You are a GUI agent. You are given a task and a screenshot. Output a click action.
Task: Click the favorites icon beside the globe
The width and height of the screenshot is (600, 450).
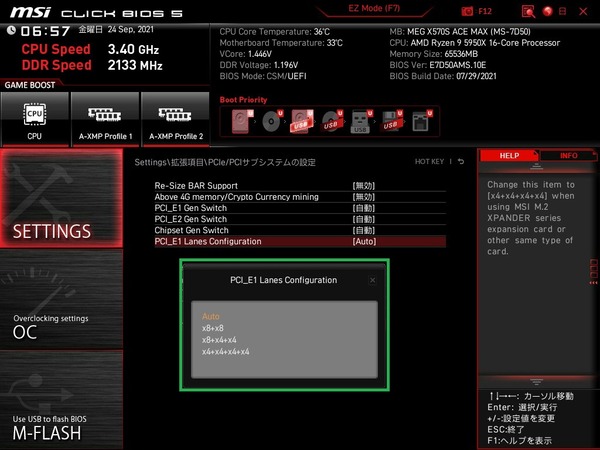[562, 11]
